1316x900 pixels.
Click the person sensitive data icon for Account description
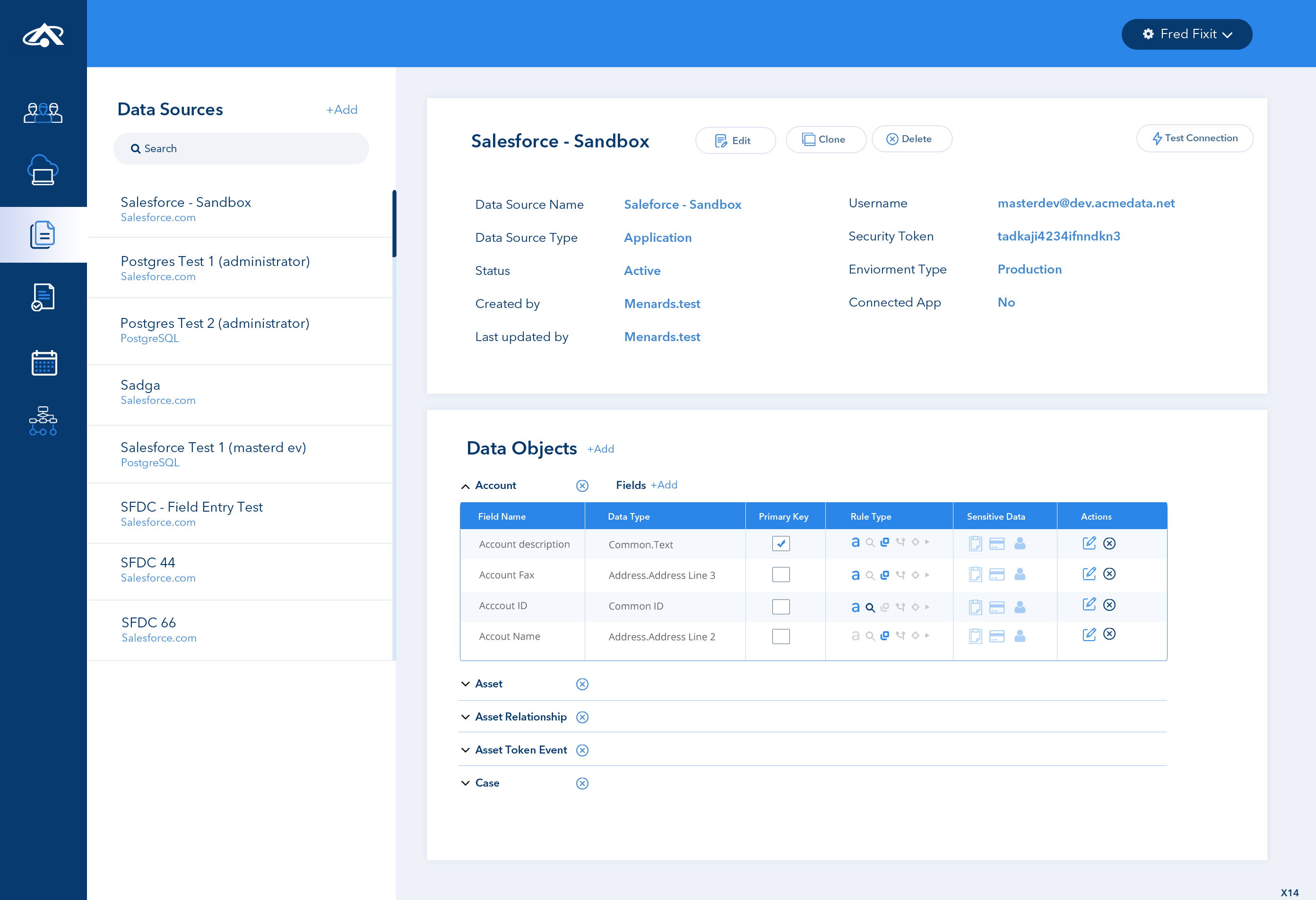point(1020,543)
